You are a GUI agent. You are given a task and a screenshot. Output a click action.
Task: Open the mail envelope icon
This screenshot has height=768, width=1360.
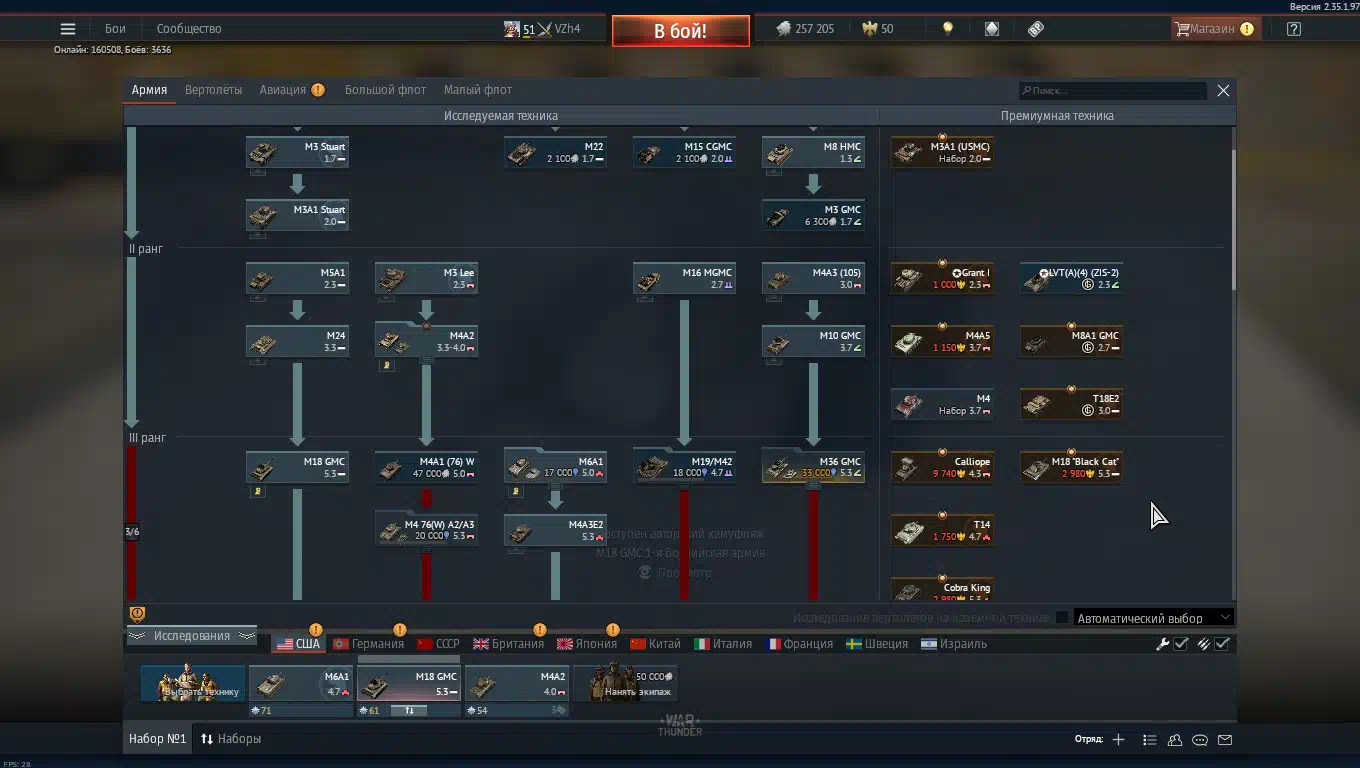1225,740
